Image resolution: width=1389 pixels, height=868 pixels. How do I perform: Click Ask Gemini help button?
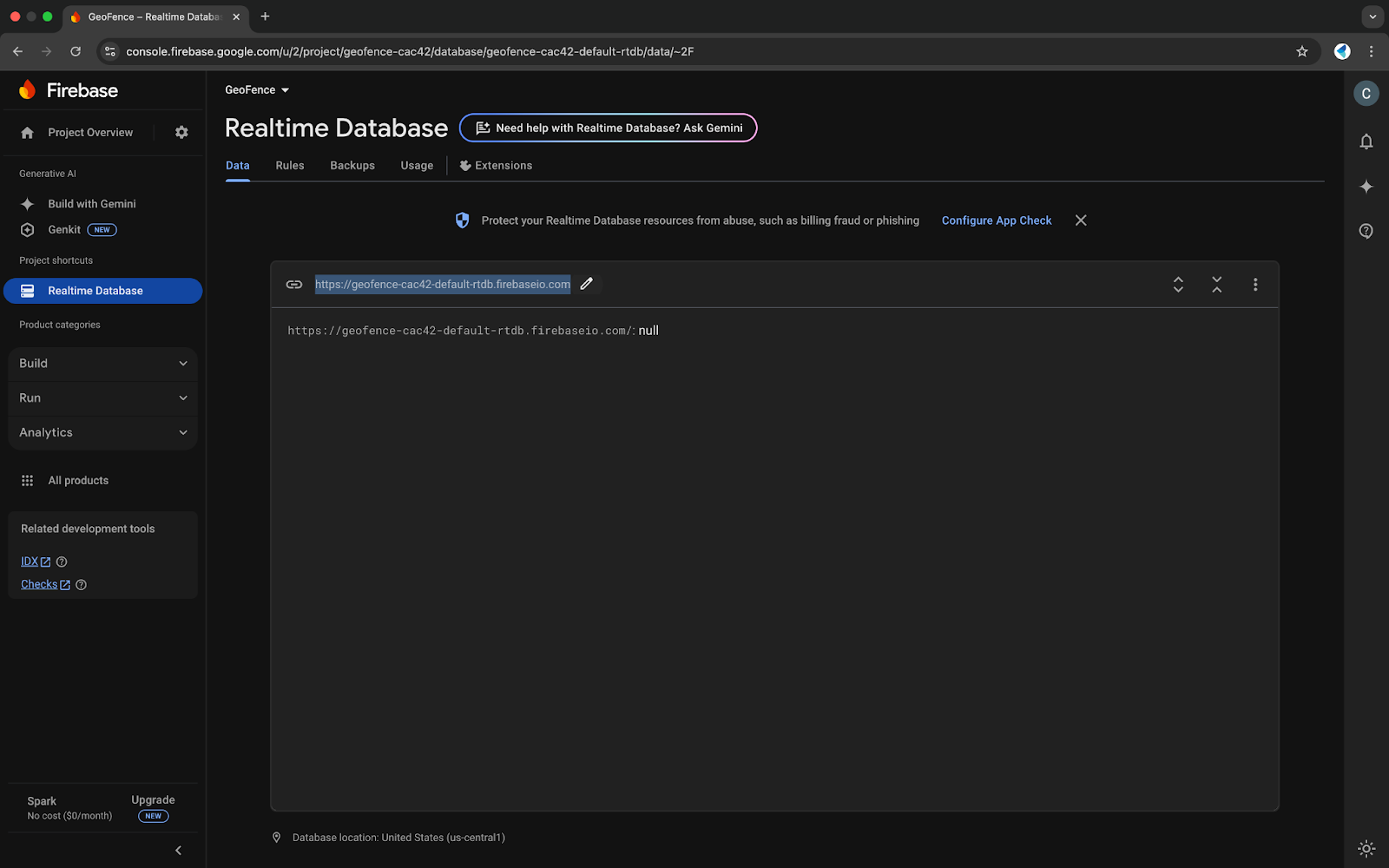[x=608, y=128]
